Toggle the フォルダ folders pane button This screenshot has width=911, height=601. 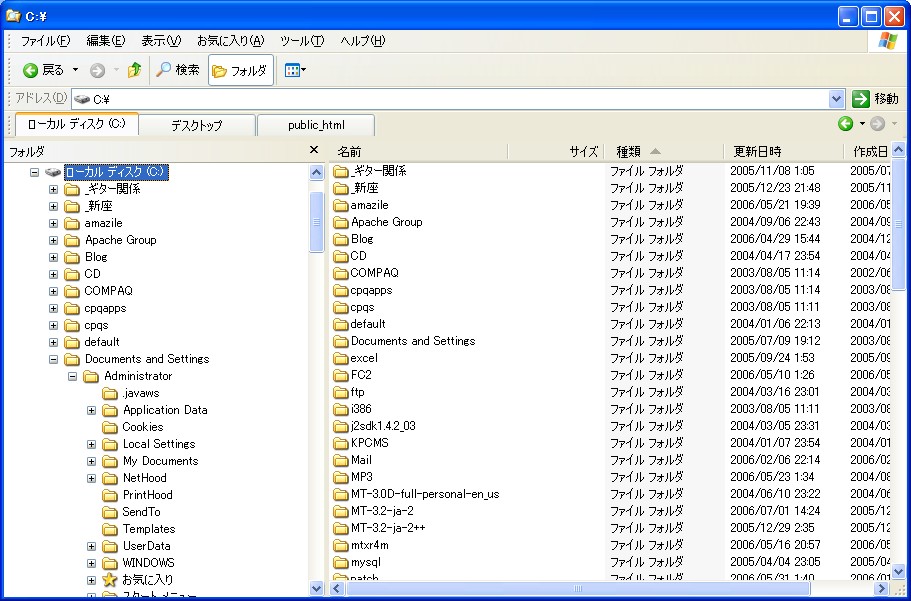(241, 70)
